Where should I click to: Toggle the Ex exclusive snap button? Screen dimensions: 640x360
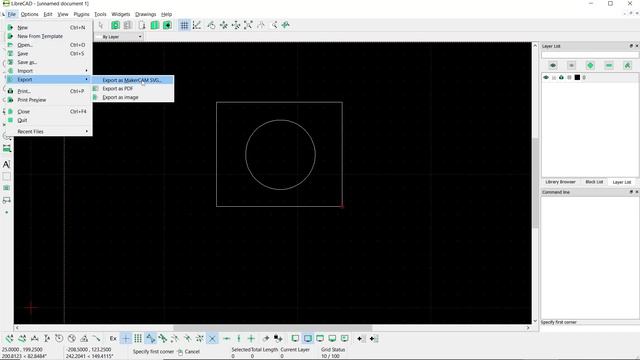point(113,338)
